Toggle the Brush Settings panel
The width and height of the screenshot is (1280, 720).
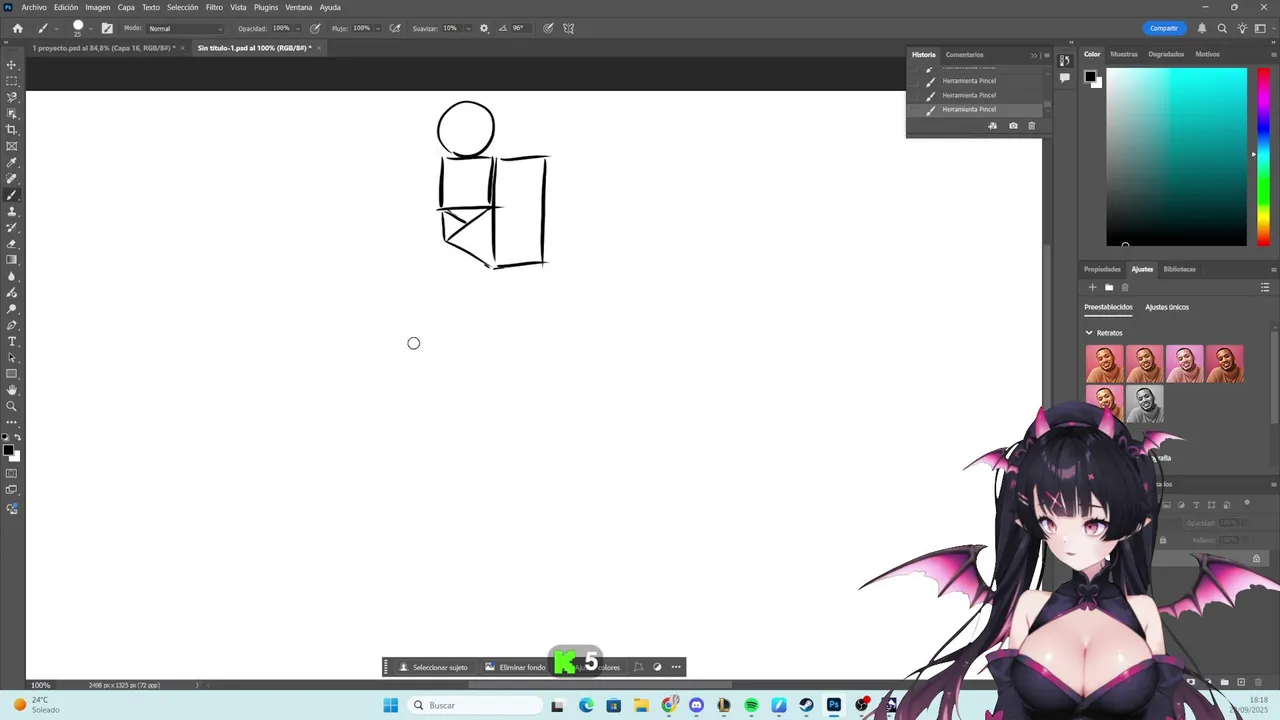click(107, 28)
